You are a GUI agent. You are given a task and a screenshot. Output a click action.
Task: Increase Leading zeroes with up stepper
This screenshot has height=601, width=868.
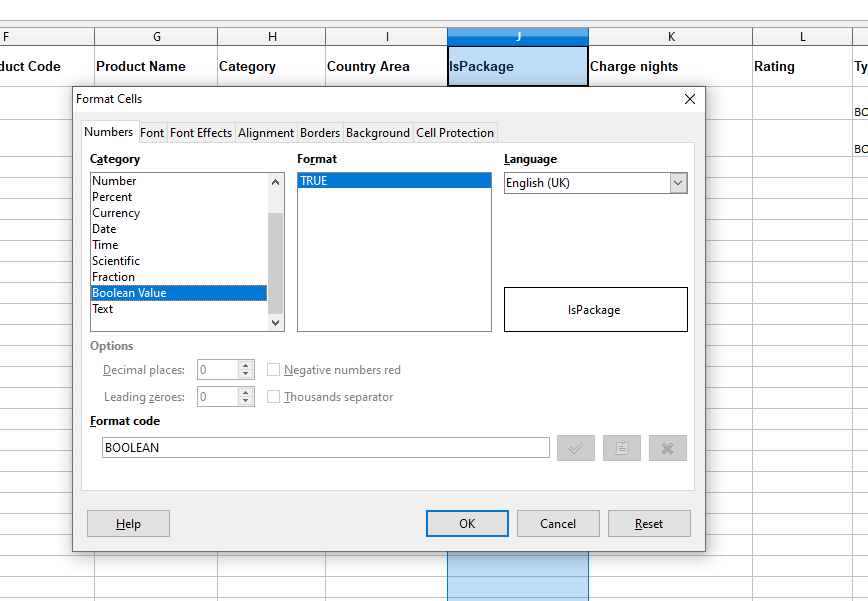point(246,392)
